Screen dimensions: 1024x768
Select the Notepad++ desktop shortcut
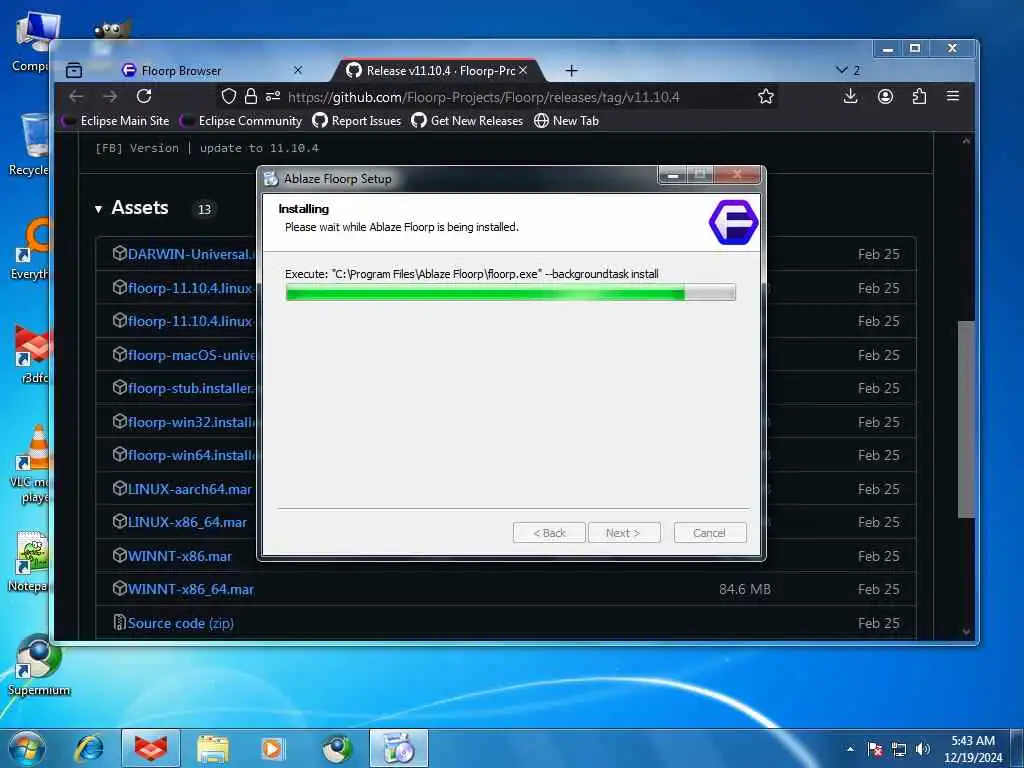pyautogui.click(x=29, y=562)
